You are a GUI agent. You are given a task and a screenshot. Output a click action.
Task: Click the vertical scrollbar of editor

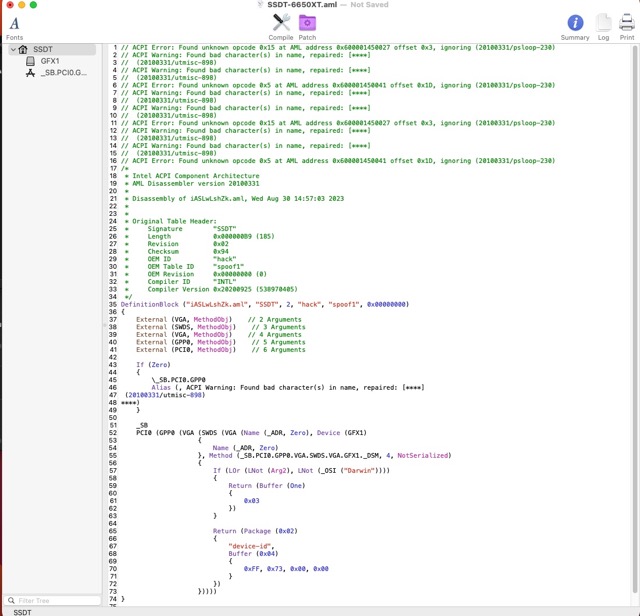point(636,300)
